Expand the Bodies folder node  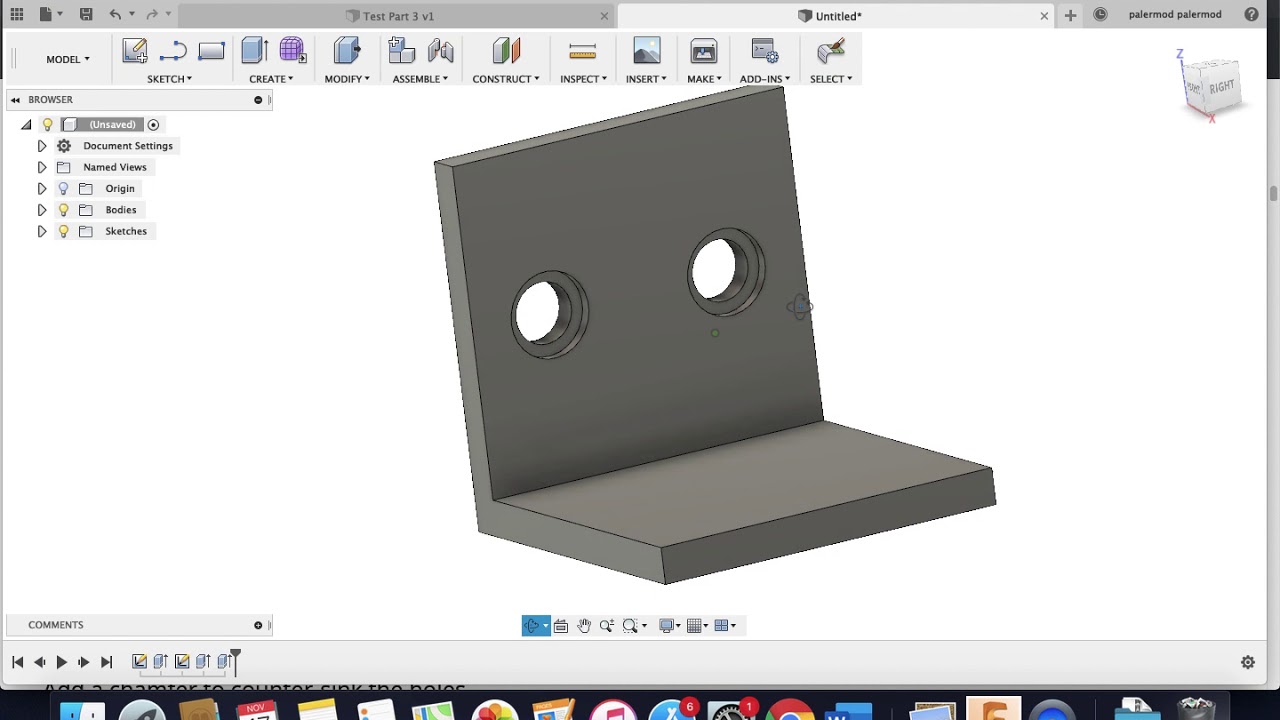42,210
